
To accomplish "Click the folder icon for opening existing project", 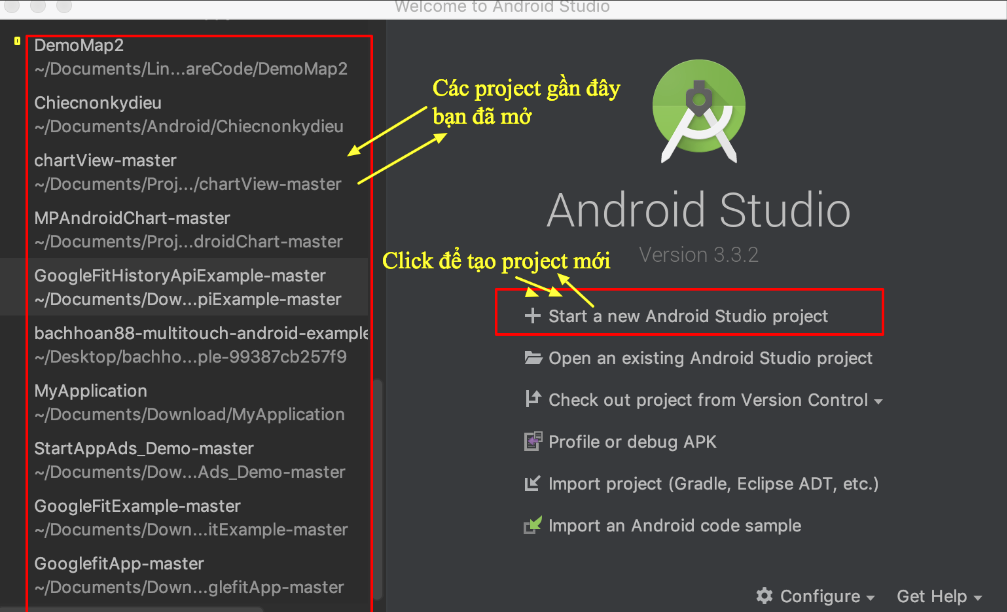I will tap(533, 358).
